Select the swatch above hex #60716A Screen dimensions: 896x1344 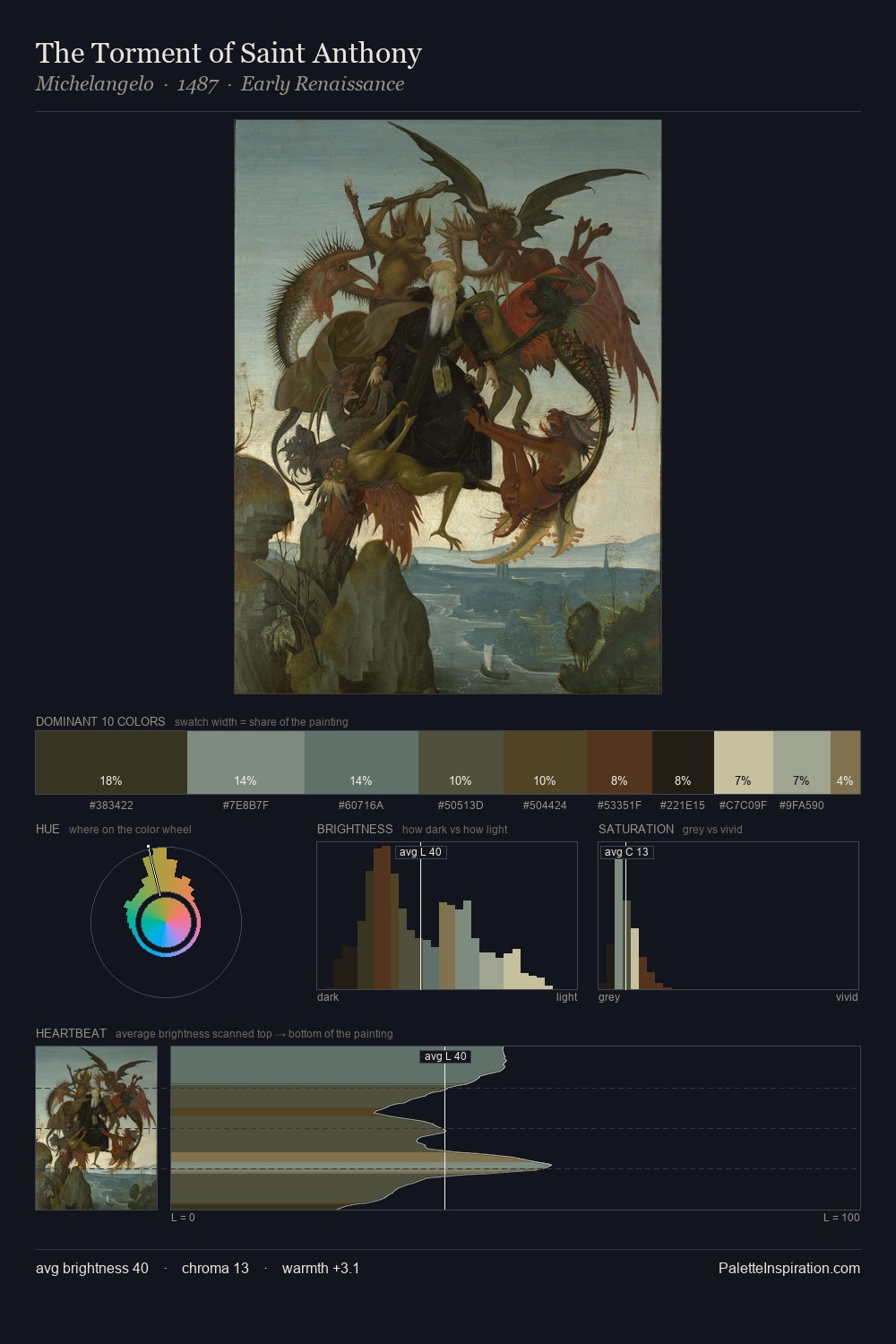click(361, 762)
